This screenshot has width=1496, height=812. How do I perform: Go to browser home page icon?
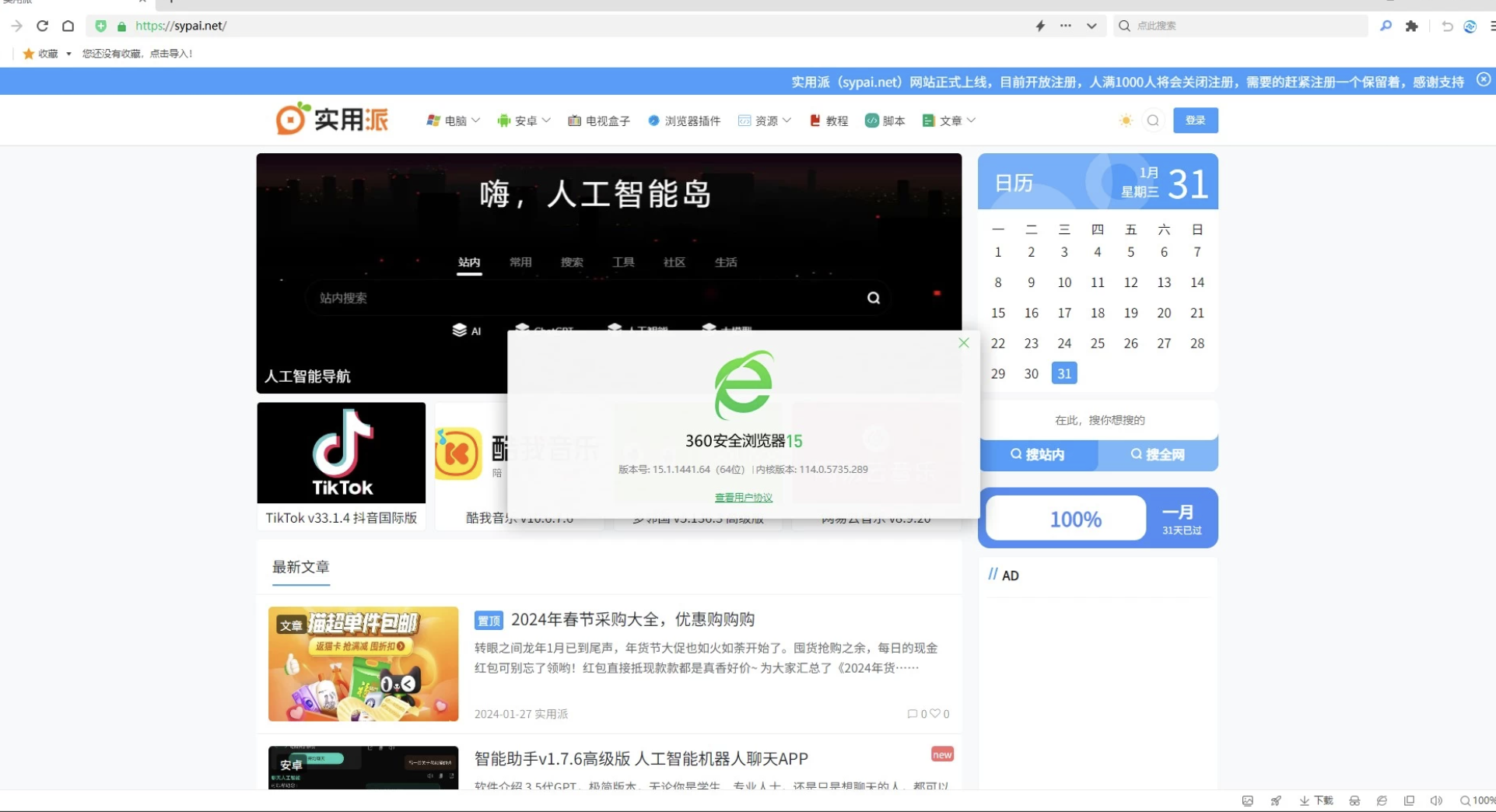pos(68,26)
